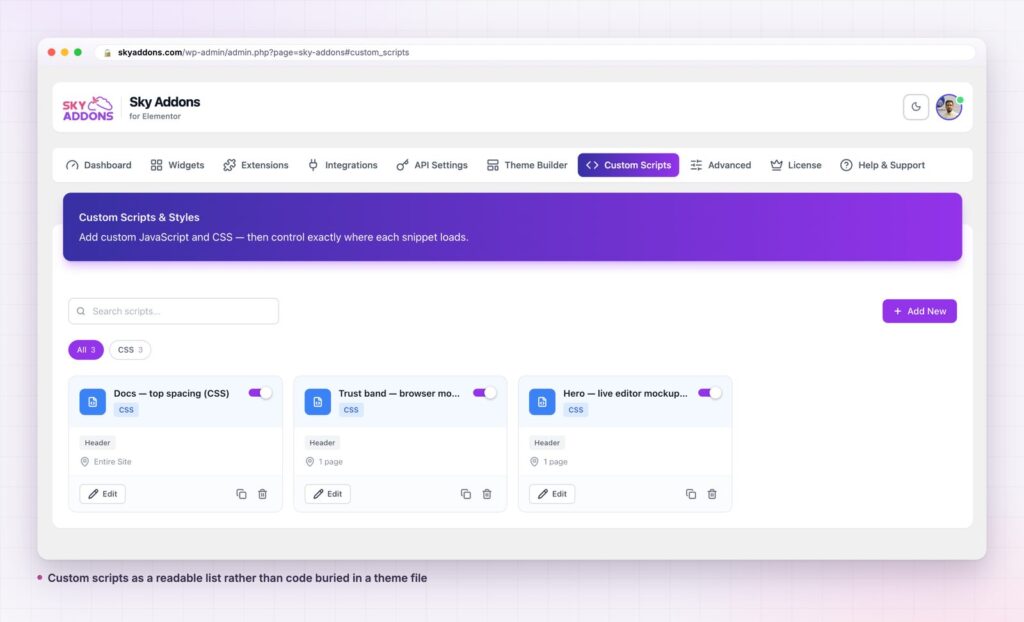This screenshot has width=1024, height=622.
Task: Click the 'Trust band — browser mo...' title
Action: 399,393
